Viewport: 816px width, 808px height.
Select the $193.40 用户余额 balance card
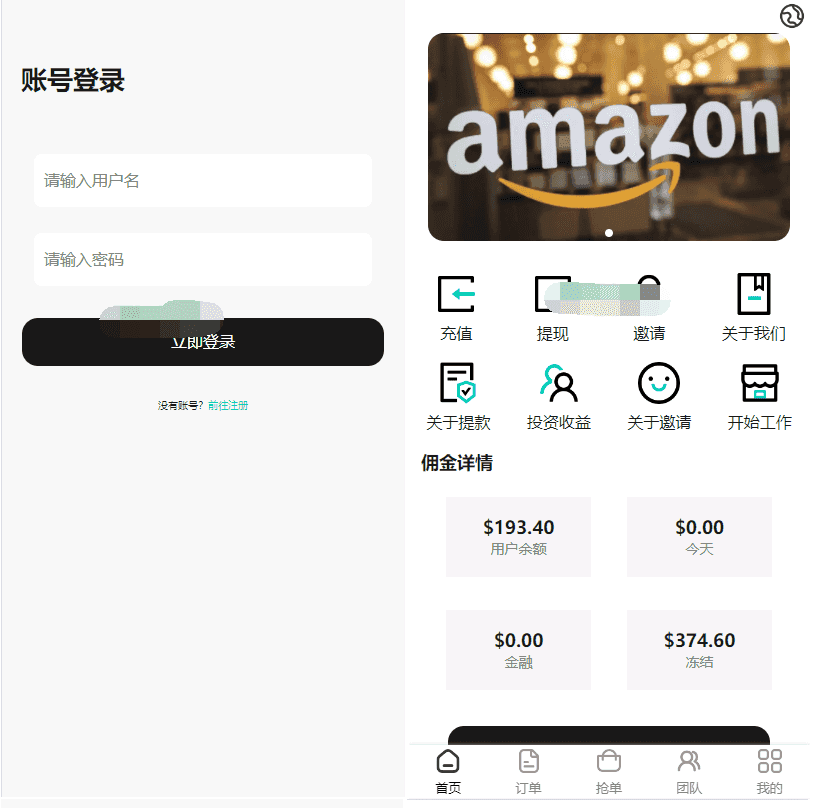click(x=518, y=537)
